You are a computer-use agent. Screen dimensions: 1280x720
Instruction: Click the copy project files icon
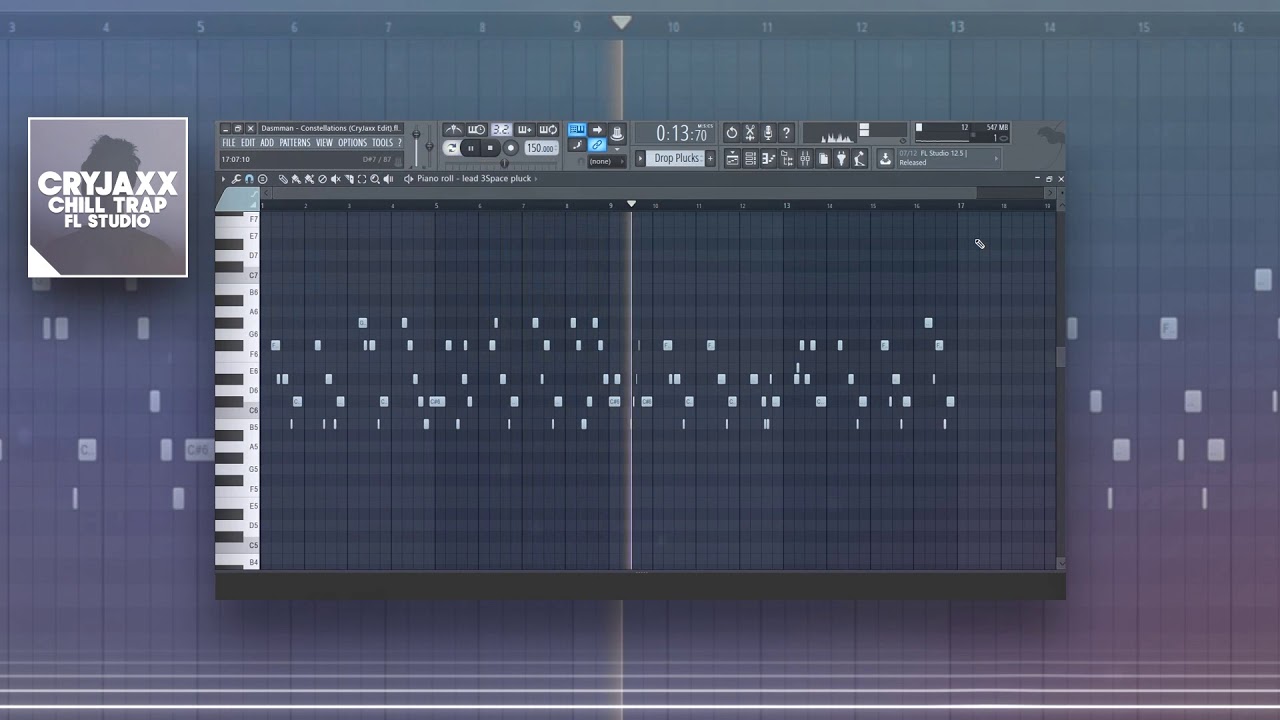(823, 158)
